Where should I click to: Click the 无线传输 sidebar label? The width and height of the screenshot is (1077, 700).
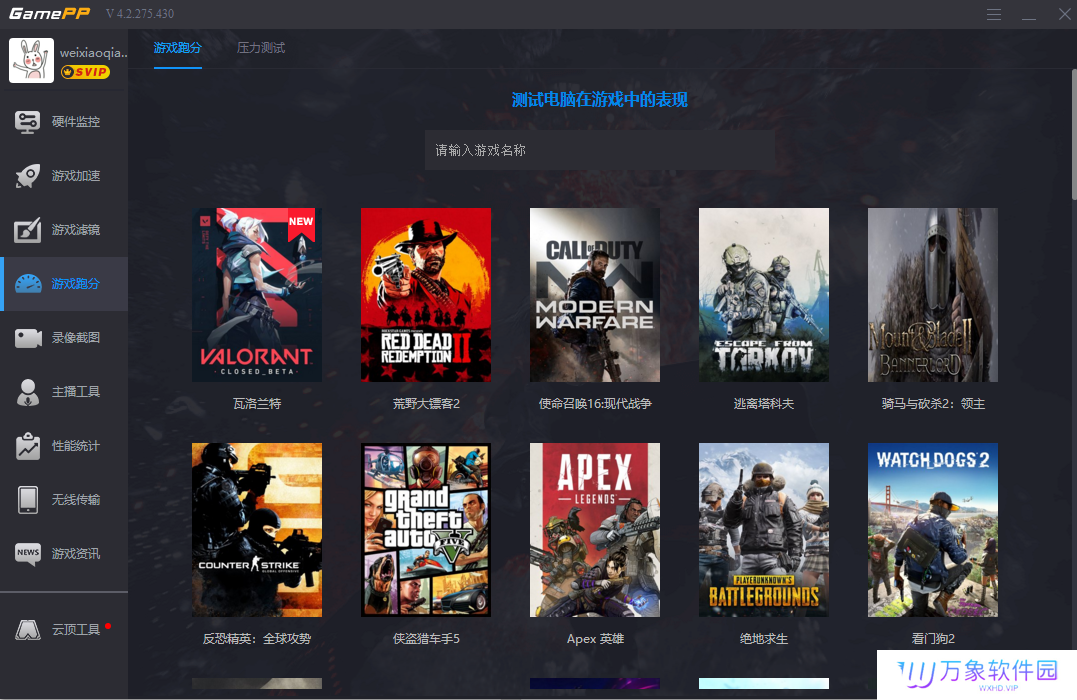pos(76,499)
